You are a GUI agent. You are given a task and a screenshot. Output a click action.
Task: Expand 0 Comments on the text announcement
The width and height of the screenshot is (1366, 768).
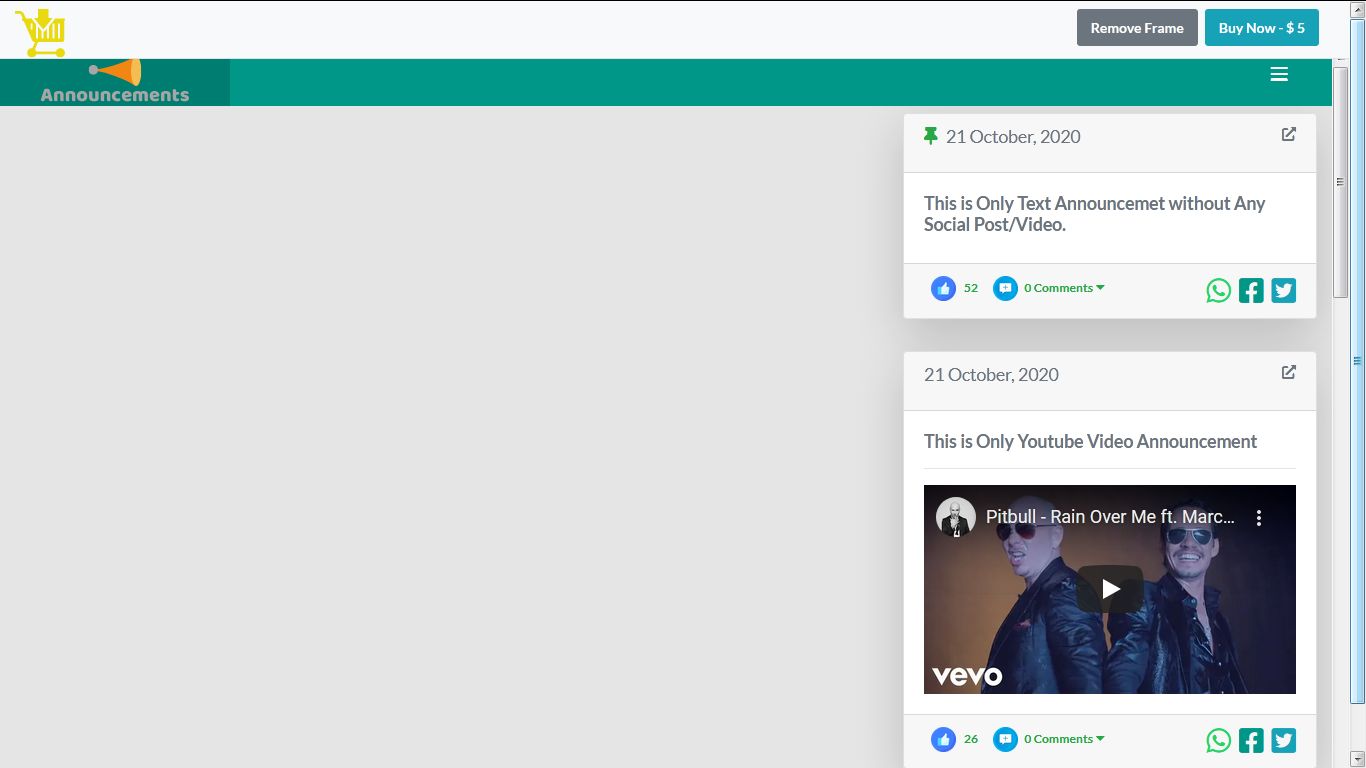coord(1064,288)
